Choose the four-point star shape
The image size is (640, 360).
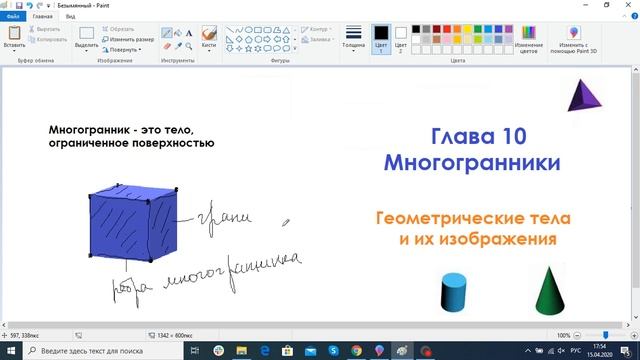coord(239,49)
